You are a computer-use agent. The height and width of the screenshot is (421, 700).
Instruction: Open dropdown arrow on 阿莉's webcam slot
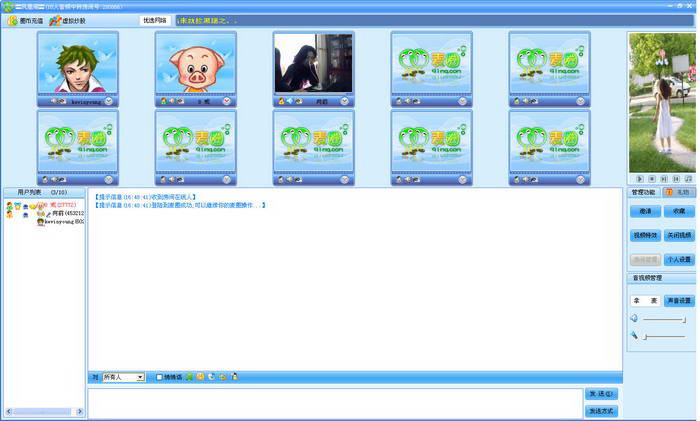pyautogui.click(x=345, y=101)
